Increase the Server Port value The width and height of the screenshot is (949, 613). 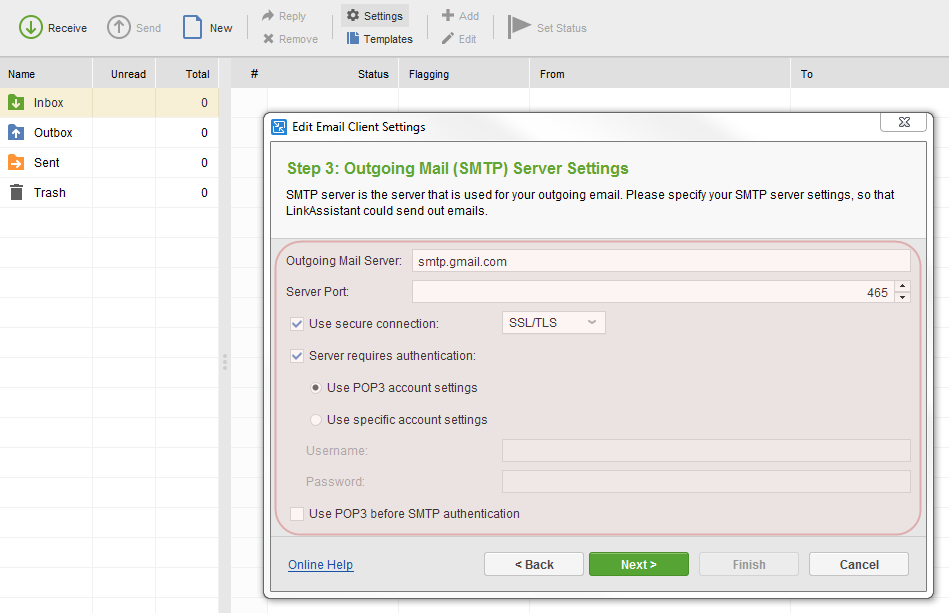(x=902, y=286)
